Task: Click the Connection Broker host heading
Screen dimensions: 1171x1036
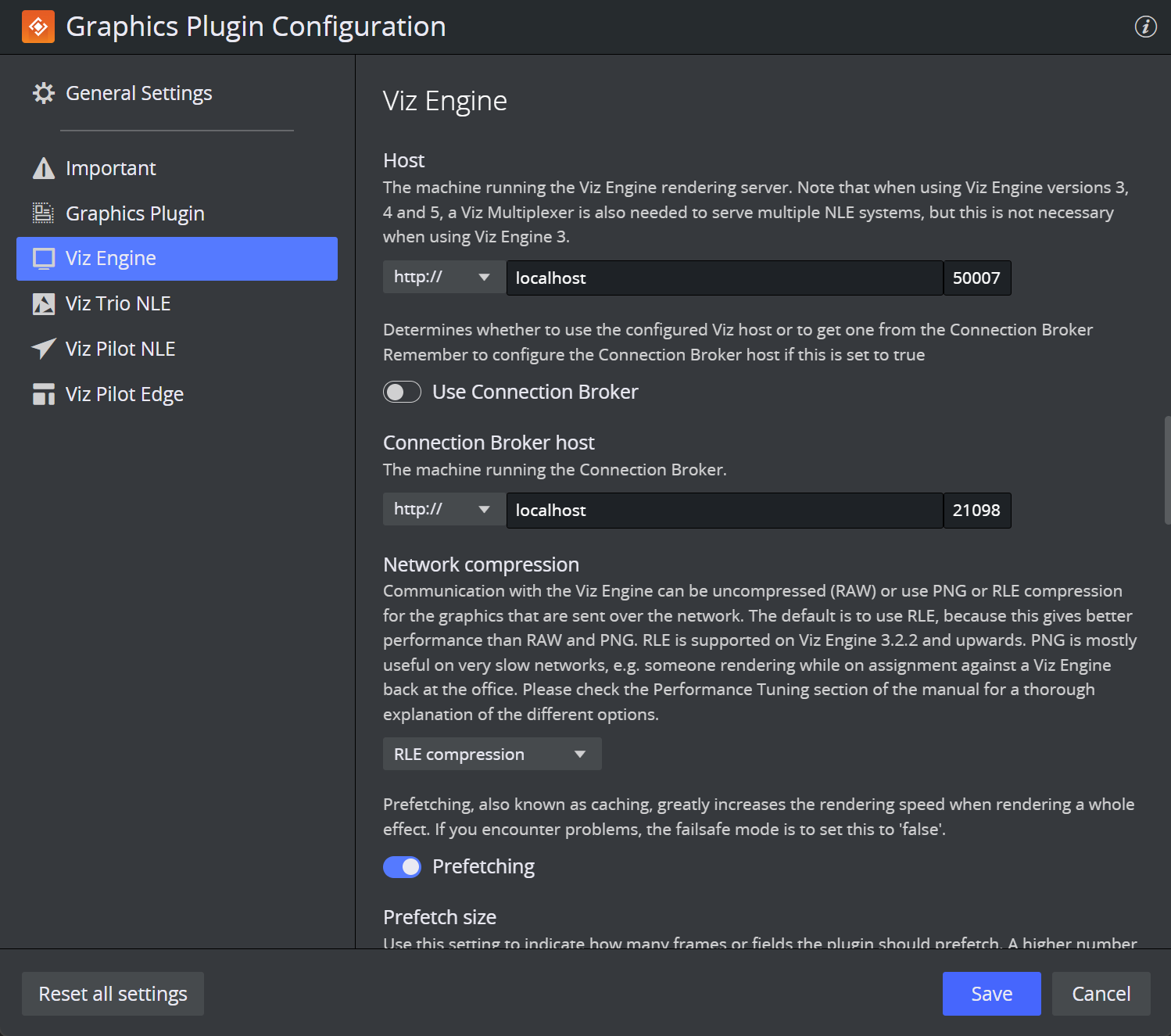Action: 489,443
